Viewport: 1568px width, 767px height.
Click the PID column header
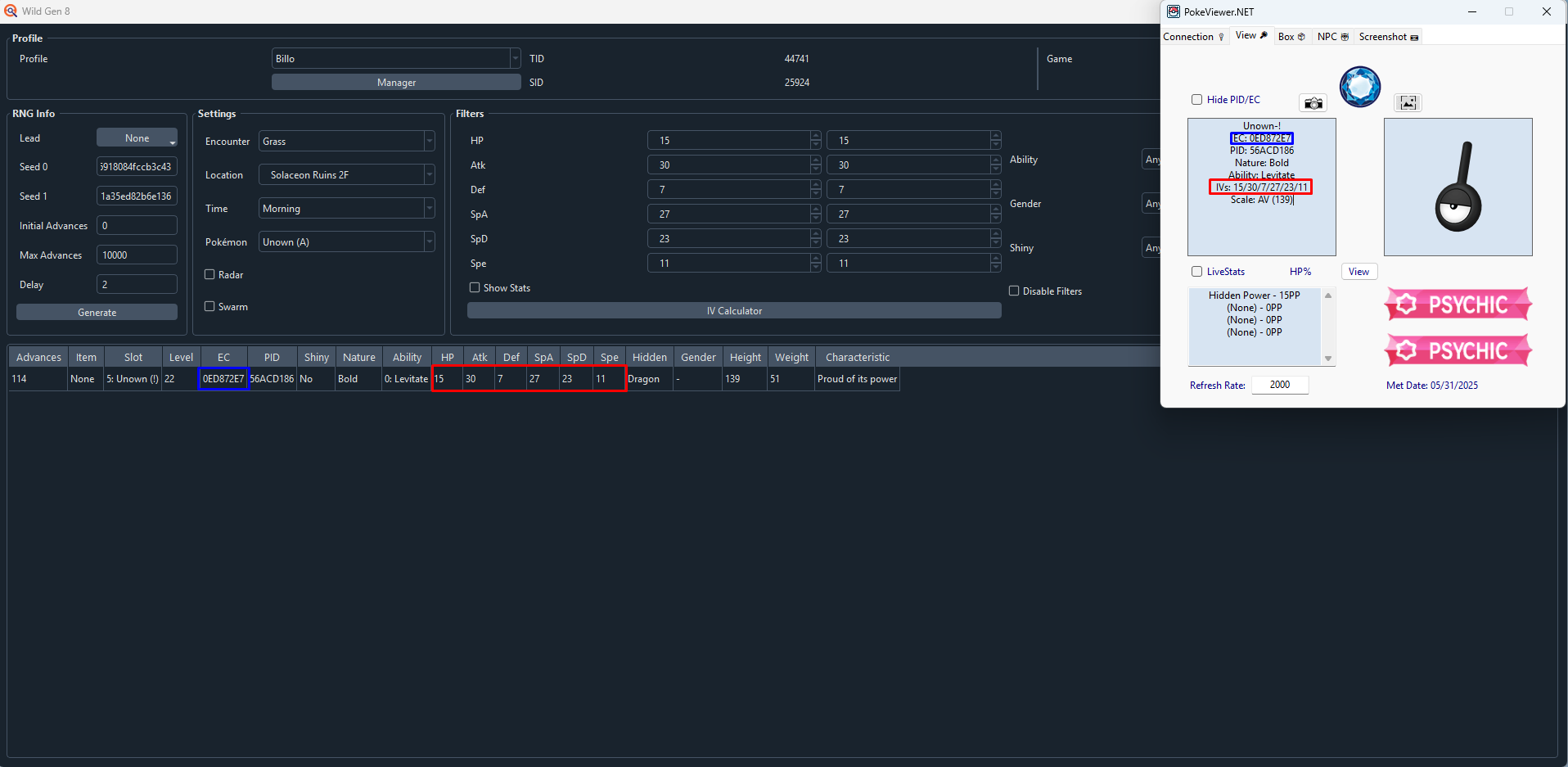[272, 357]
